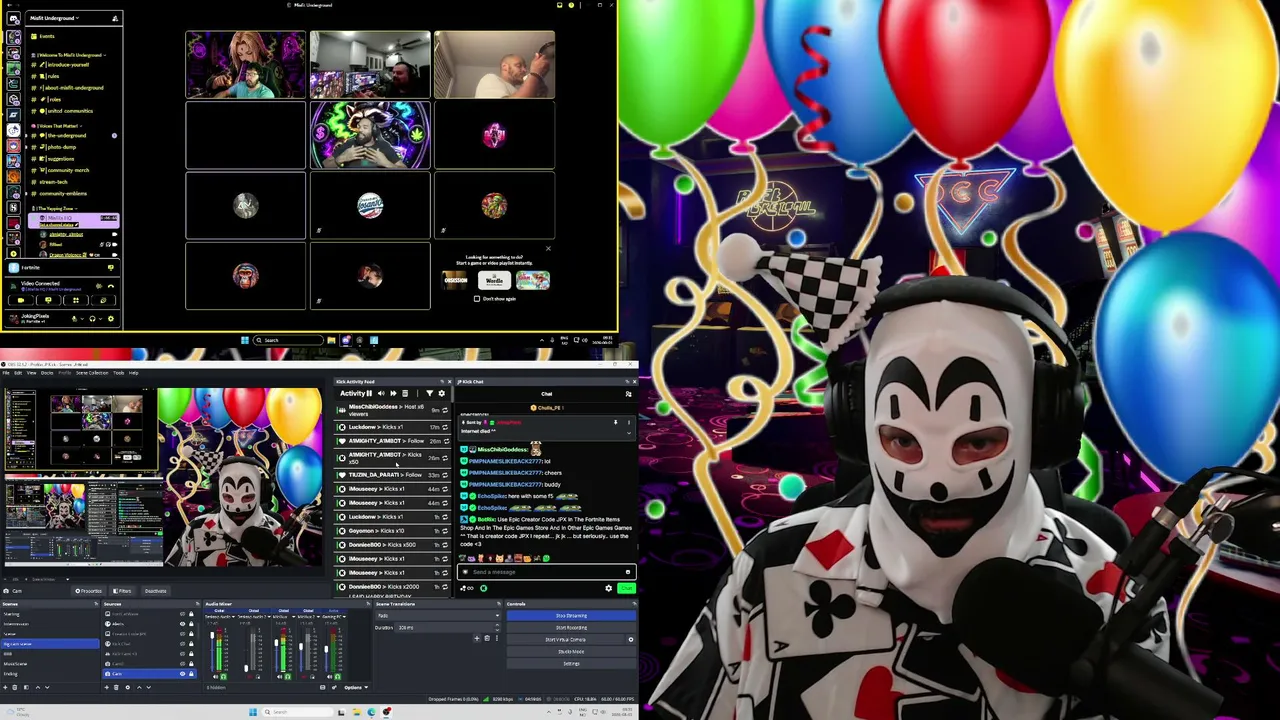The width and height of the screenshot is (1280, 720).
Task: Open Discord user settings gear
Action: (111, 319)
